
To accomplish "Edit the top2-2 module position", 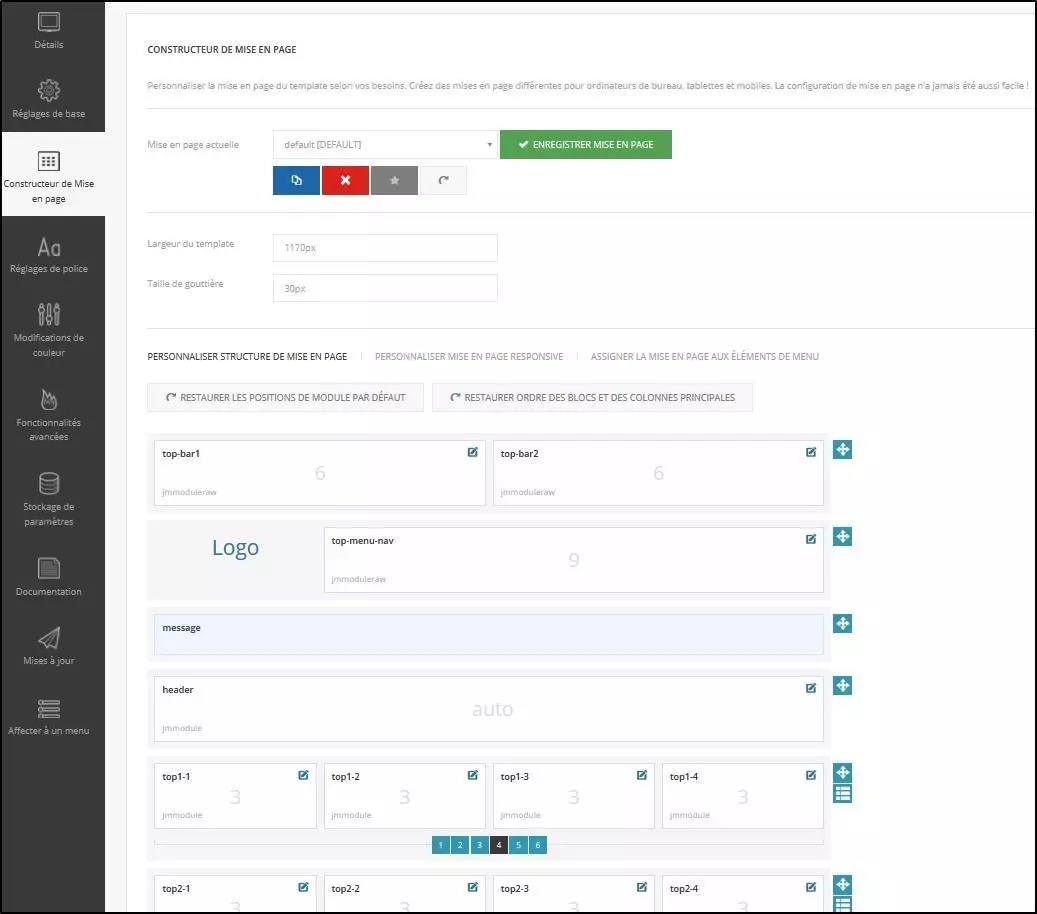I will pyautogui.click(x=473, y=888).
